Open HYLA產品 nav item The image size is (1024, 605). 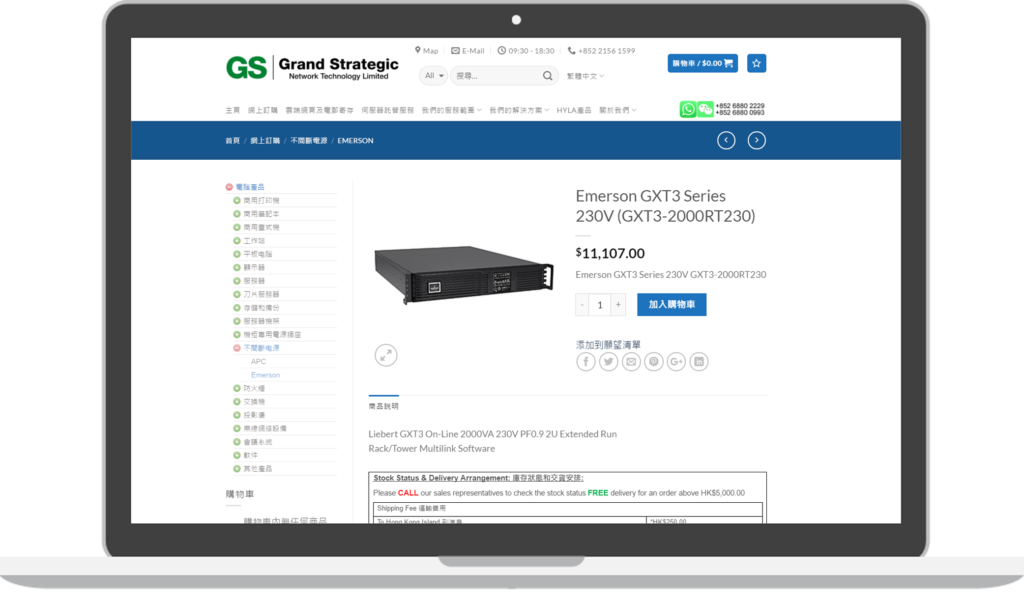tap(574, 110)
